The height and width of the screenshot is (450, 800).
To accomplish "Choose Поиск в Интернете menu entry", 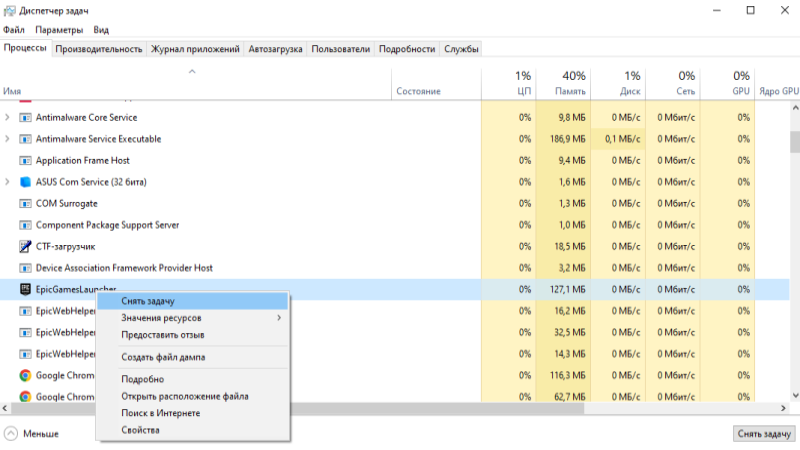I will click(x=192, y=413).
